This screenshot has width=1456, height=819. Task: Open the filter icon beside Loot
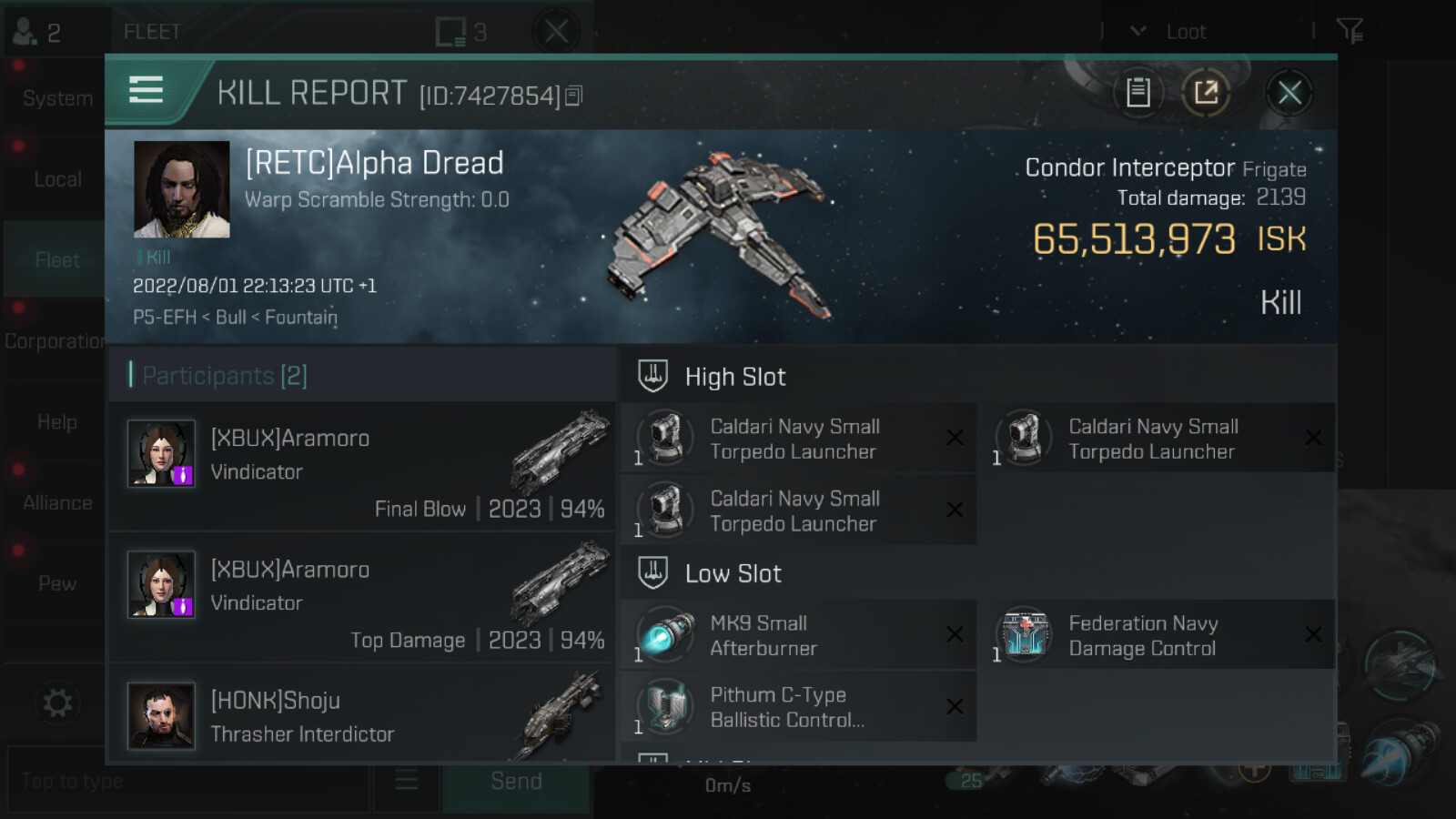point(1350,32)
